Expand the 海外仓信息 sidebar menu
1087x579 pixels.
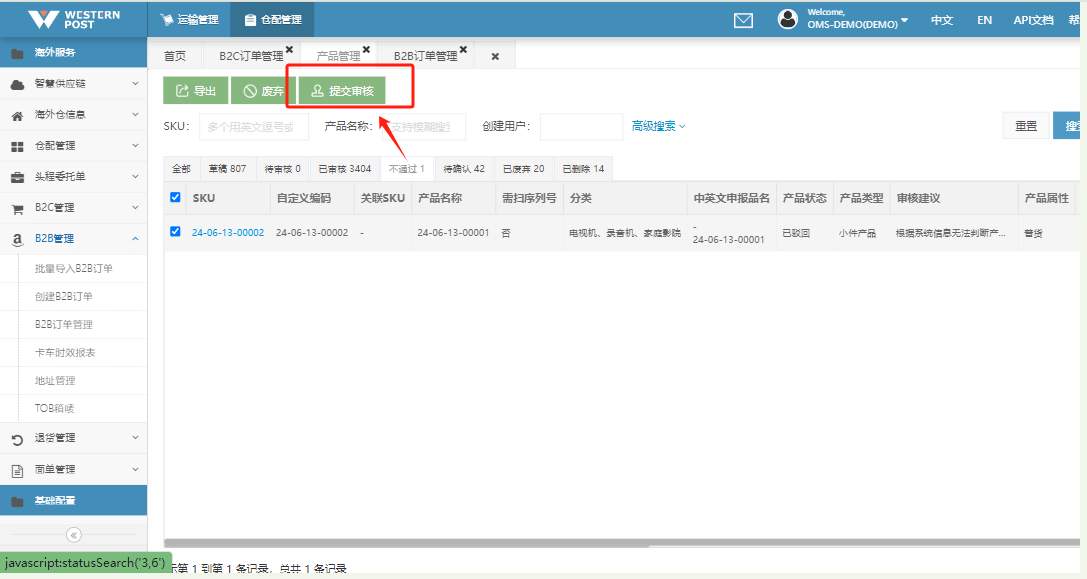[x=73, y=114]
